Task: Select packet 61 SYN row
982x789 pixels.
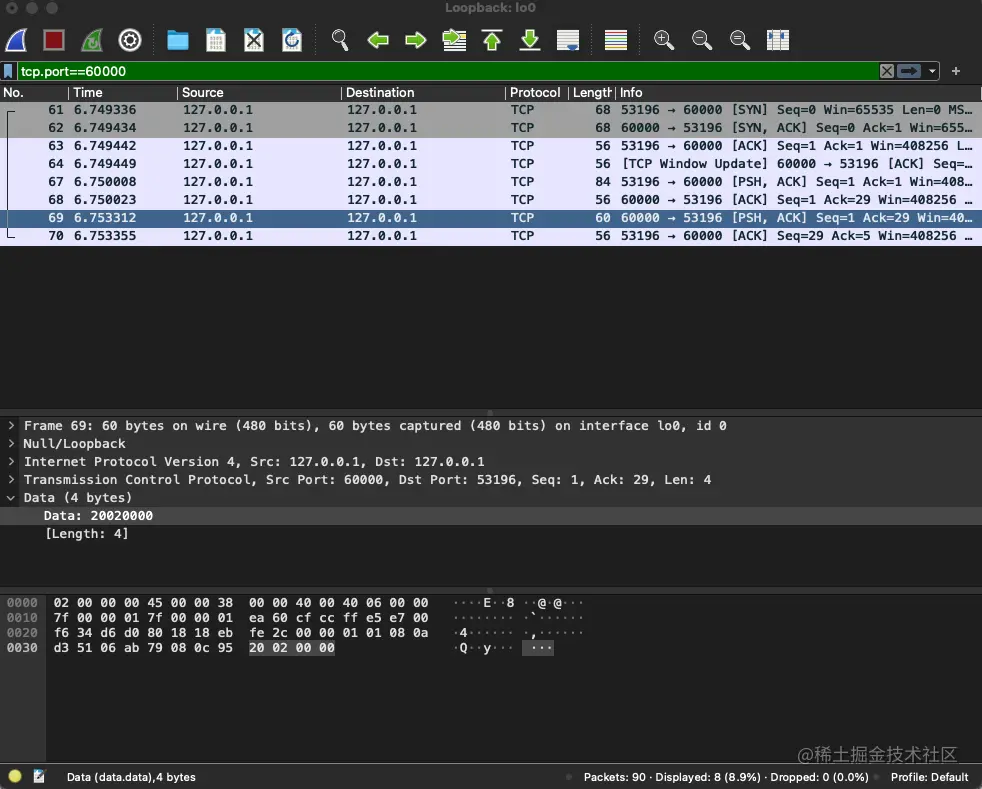Action: pos(491,110)
